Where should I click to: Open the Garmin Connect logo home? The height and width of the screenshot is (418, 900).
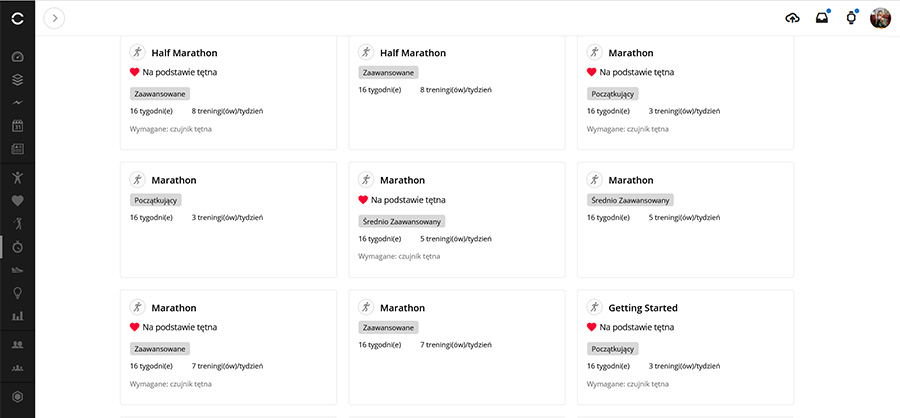(x=18, y=19)
